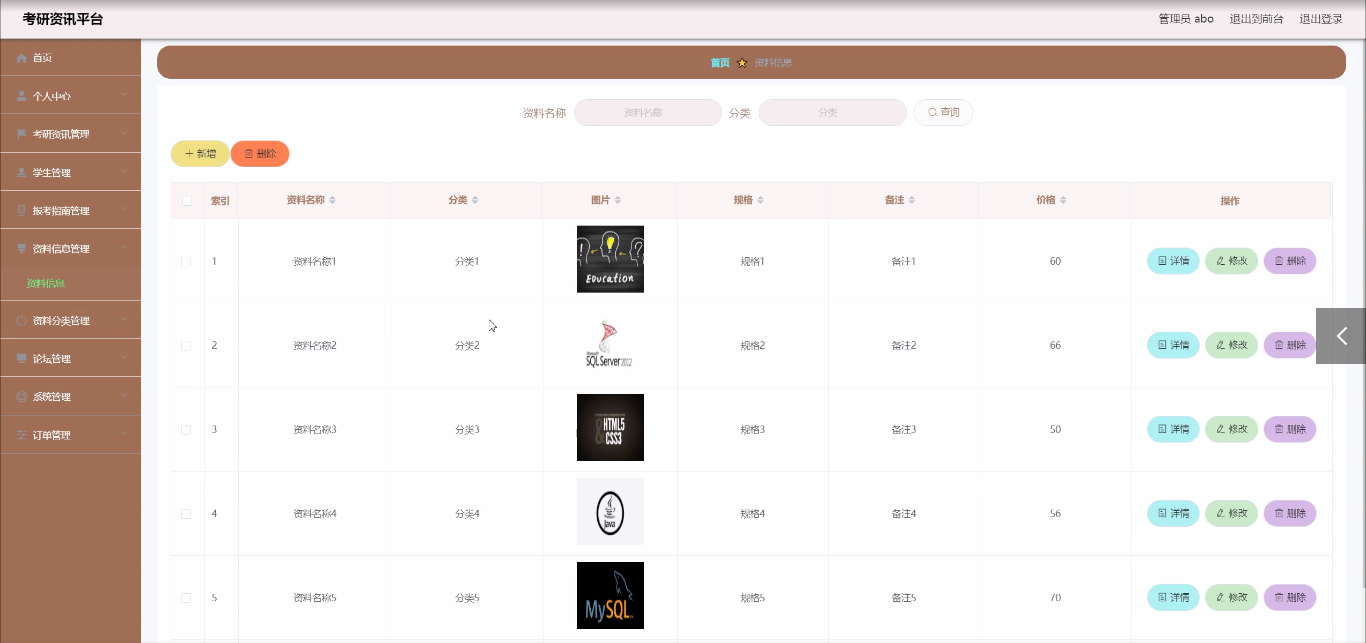
Task: Click the SQL Server thumbnail in row 2
Action: point(610,343)
